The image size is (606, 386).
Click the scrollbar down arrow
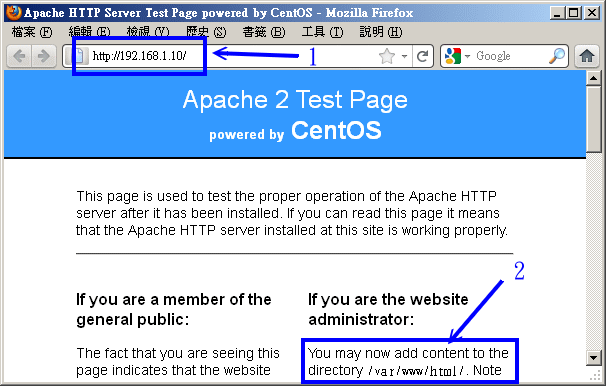point(593,357)
